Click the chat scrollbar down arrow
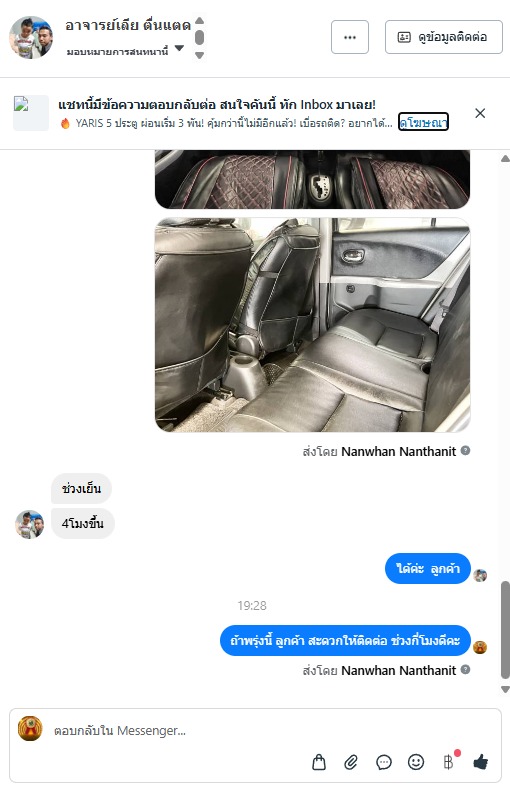The width and height of the screenshot is (510, 788). 505,690
